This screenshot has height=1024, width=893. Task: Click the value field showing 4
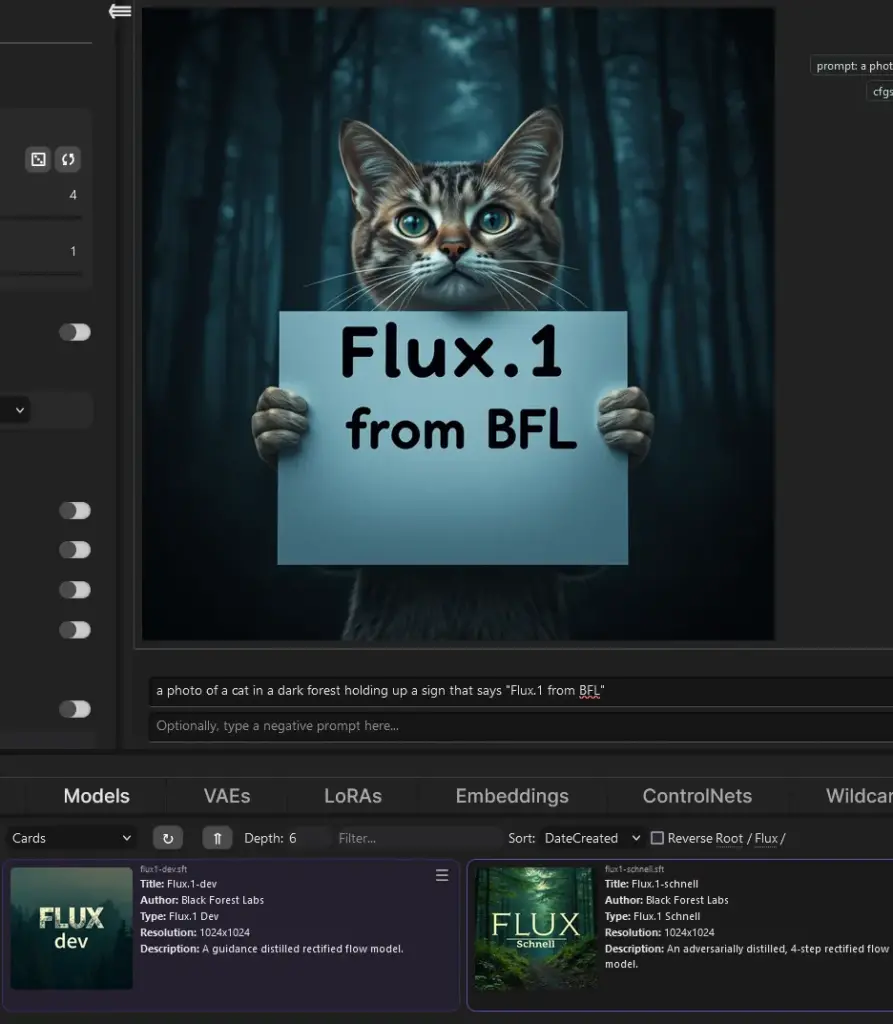73,195
